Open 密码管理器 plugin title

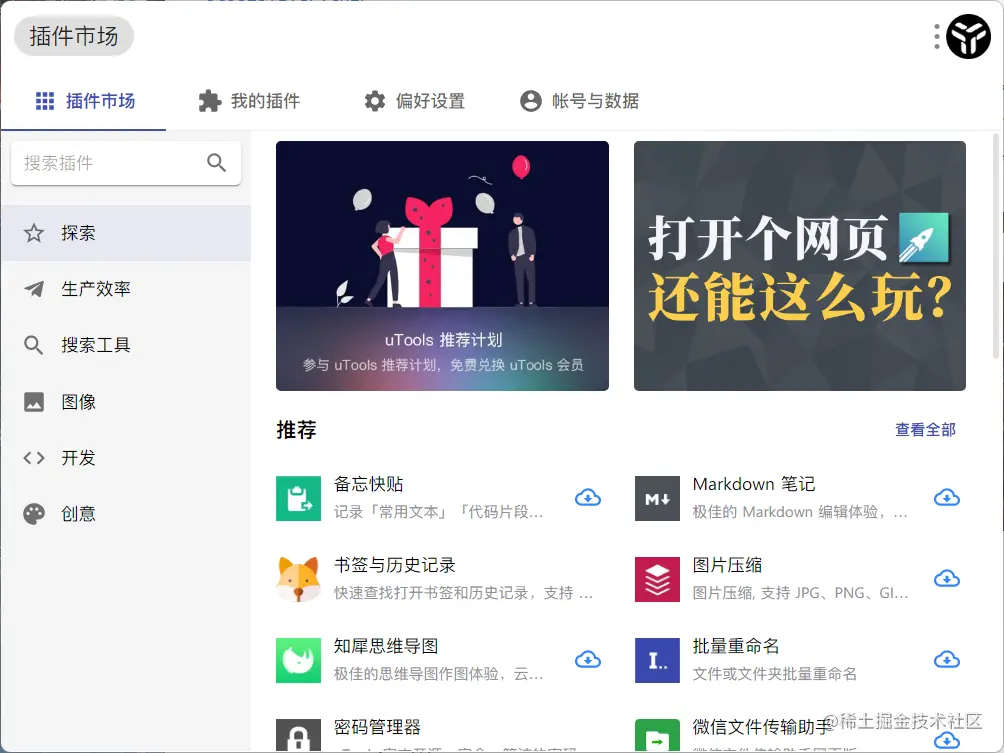pyautogui.click(x=377, y=727)
